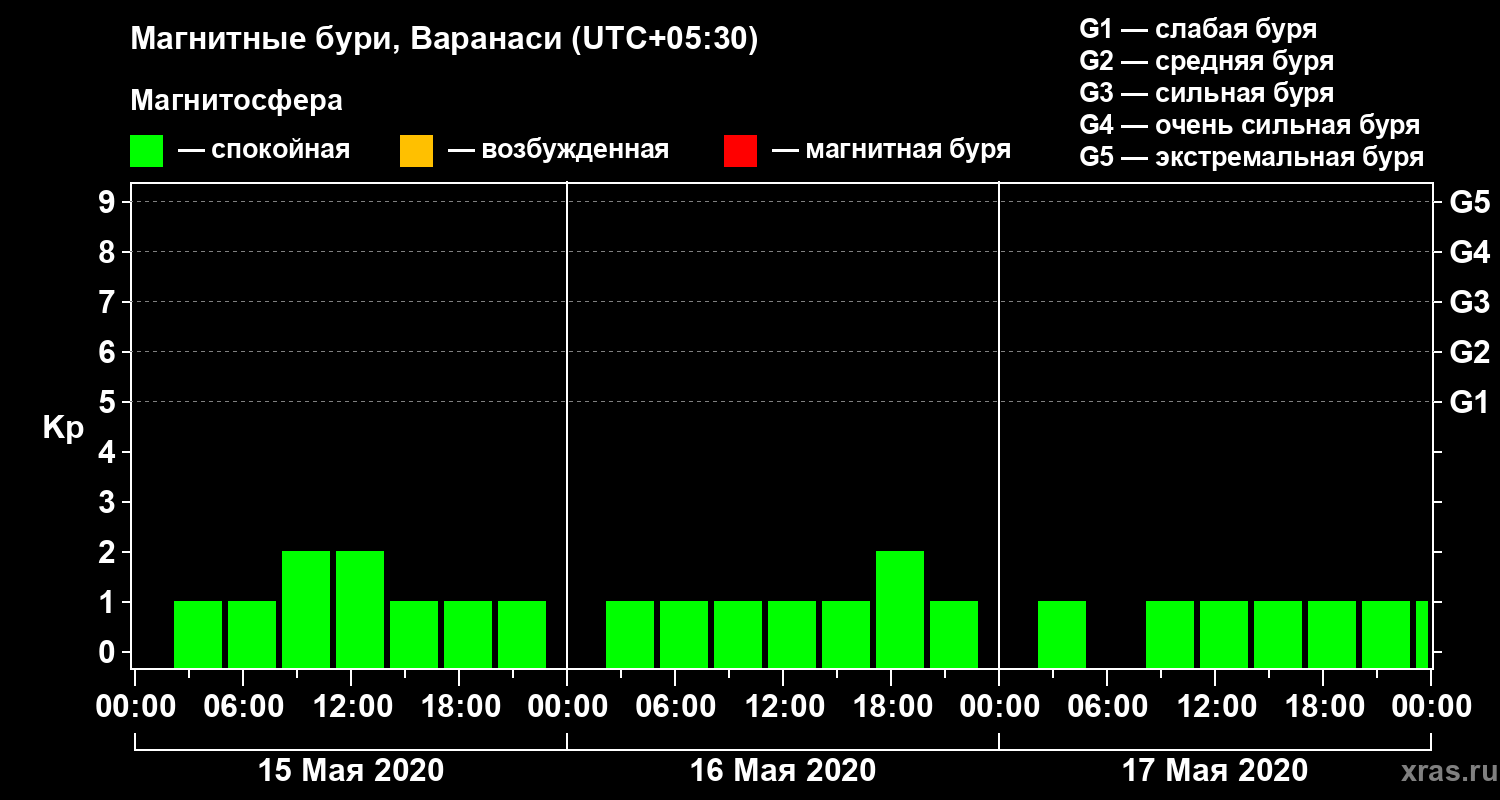Click the green 'спокойная' legend swatch
Viewport: 1500px width, 800px height.
coord(146,151)
